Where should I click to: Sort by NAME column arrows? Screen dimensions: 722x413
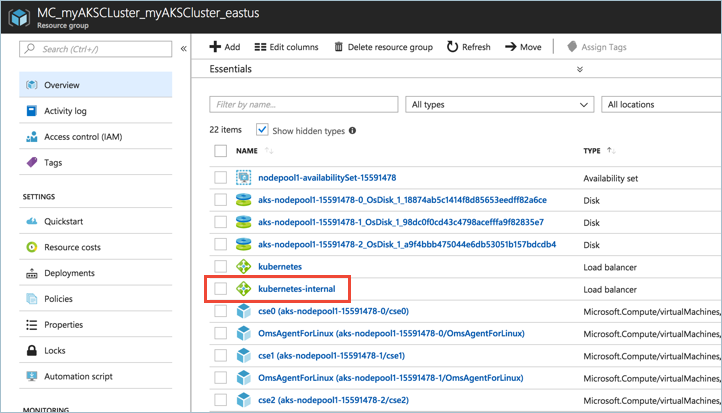coord(269,151)
